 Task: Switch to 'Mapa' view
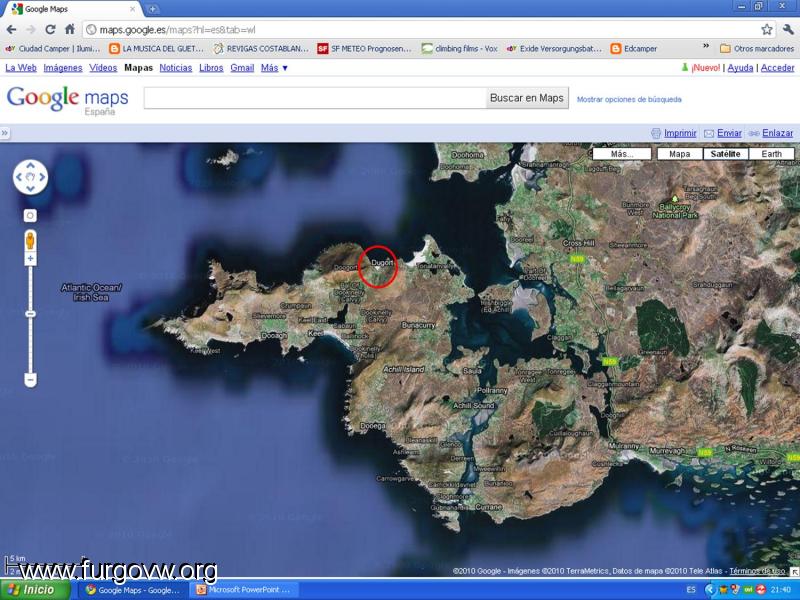pos(680,154)
